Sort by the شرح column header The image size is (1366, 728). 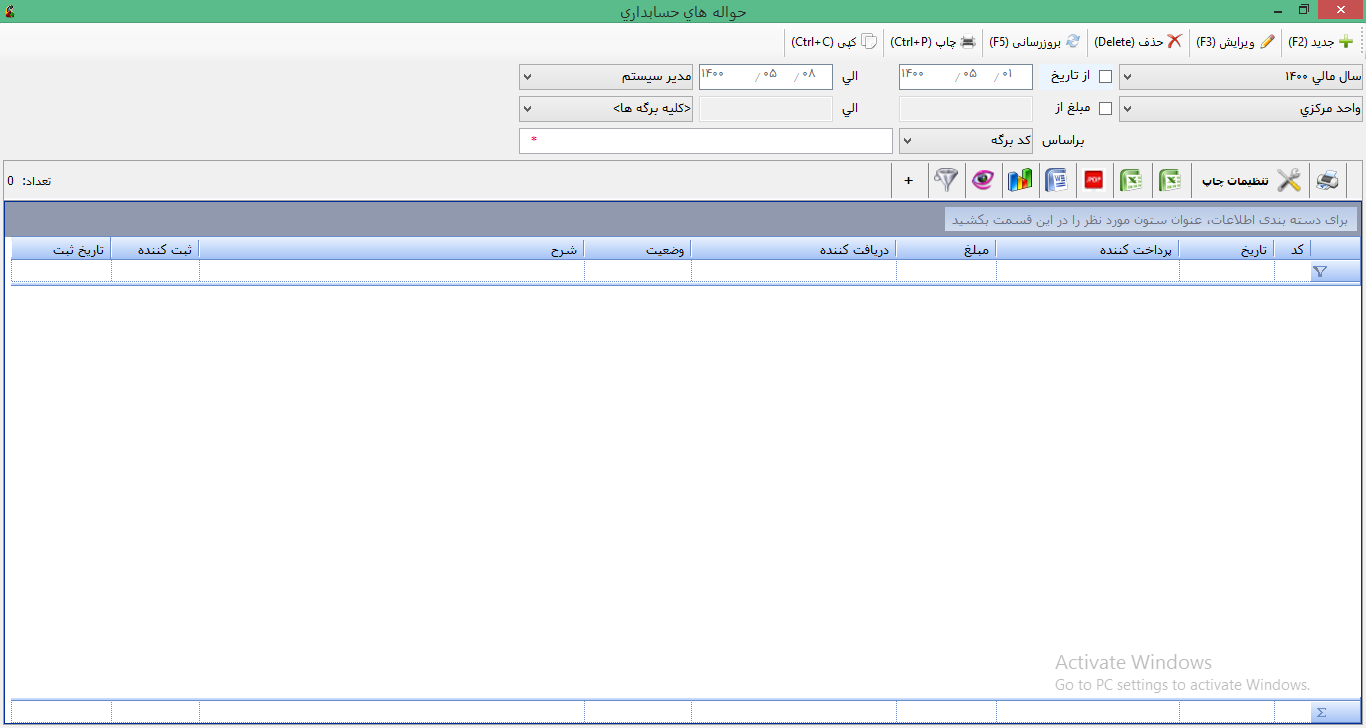392,249
